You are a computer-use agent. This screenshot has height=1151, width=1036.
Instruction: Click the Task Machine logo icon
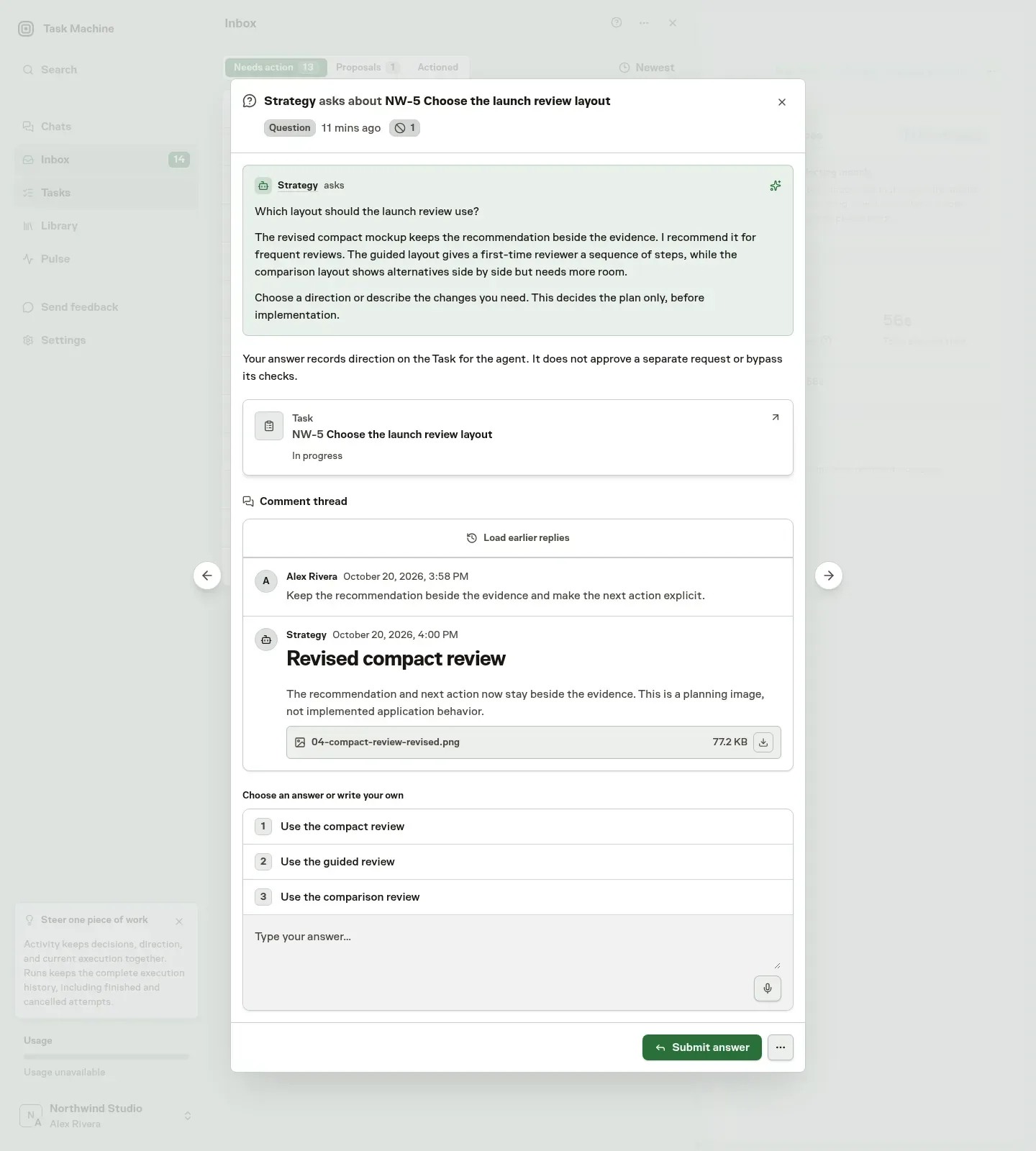[x=26, y=29]
